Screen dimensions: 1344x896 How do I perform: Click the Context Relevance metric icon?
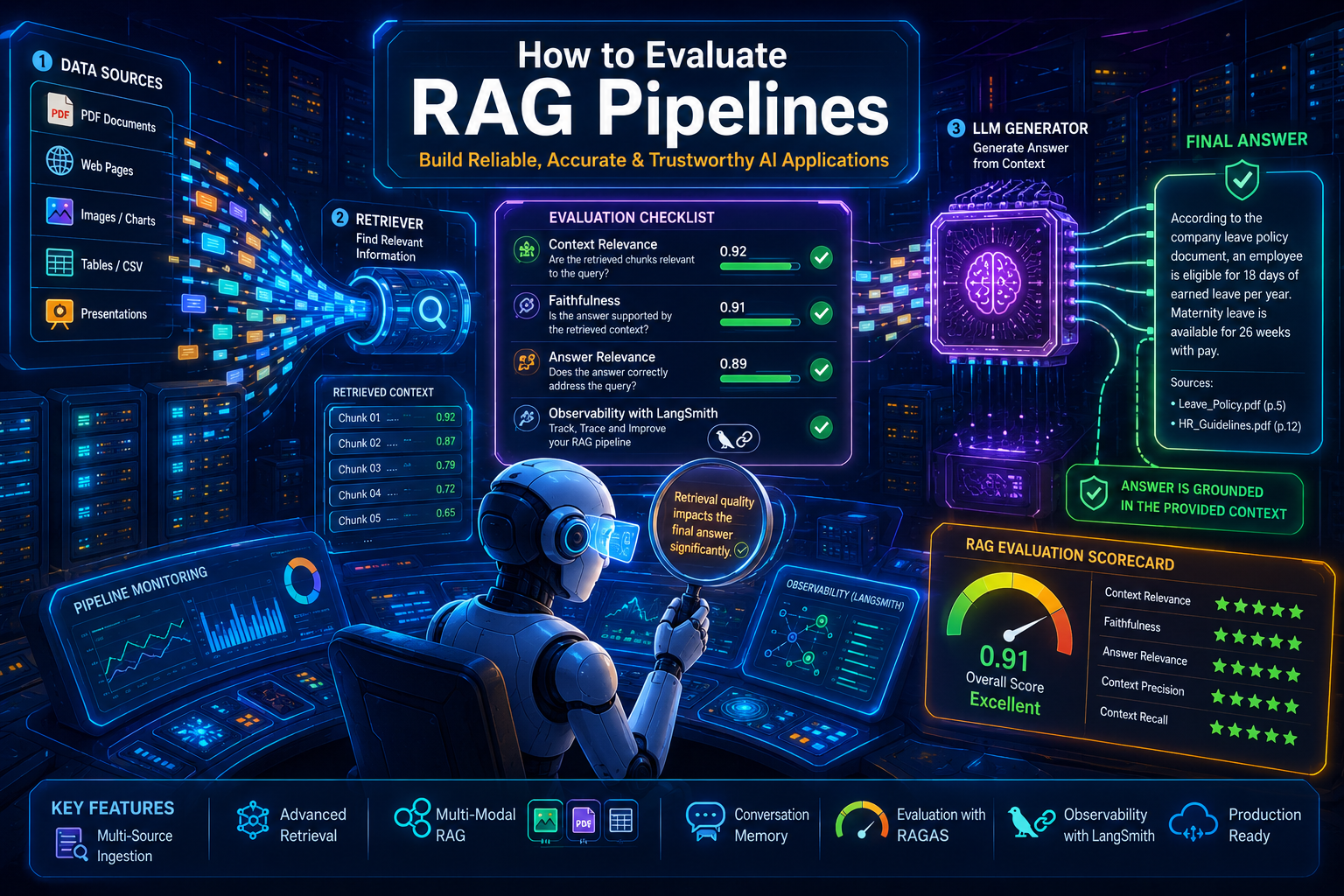coord(526,250)
